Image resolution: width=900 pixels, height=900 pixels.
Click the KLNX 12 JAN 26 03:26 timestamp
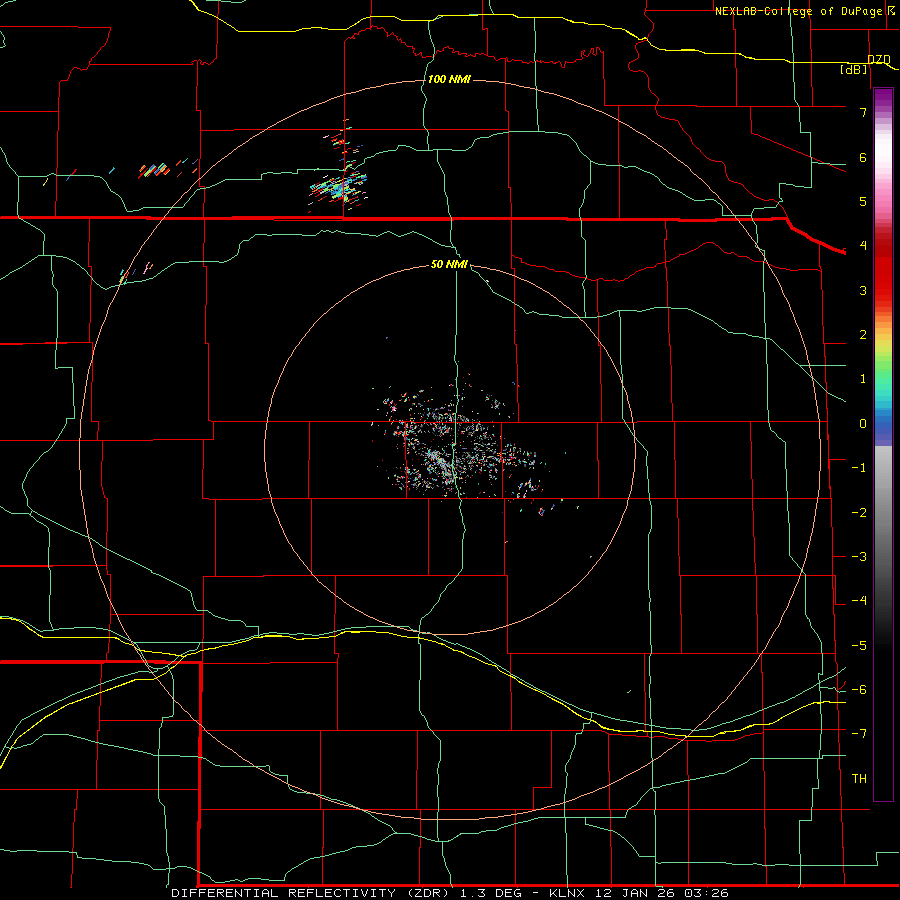tap(638, 893)
